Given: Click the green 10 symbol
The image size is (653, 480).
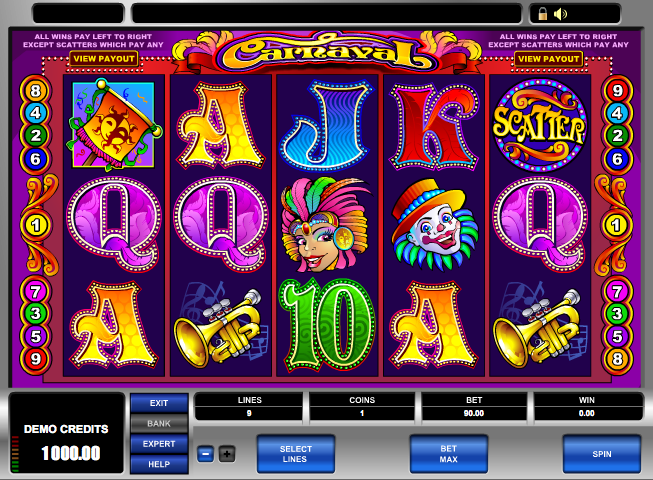Looking at the screenshot, I should click(327, 325).
